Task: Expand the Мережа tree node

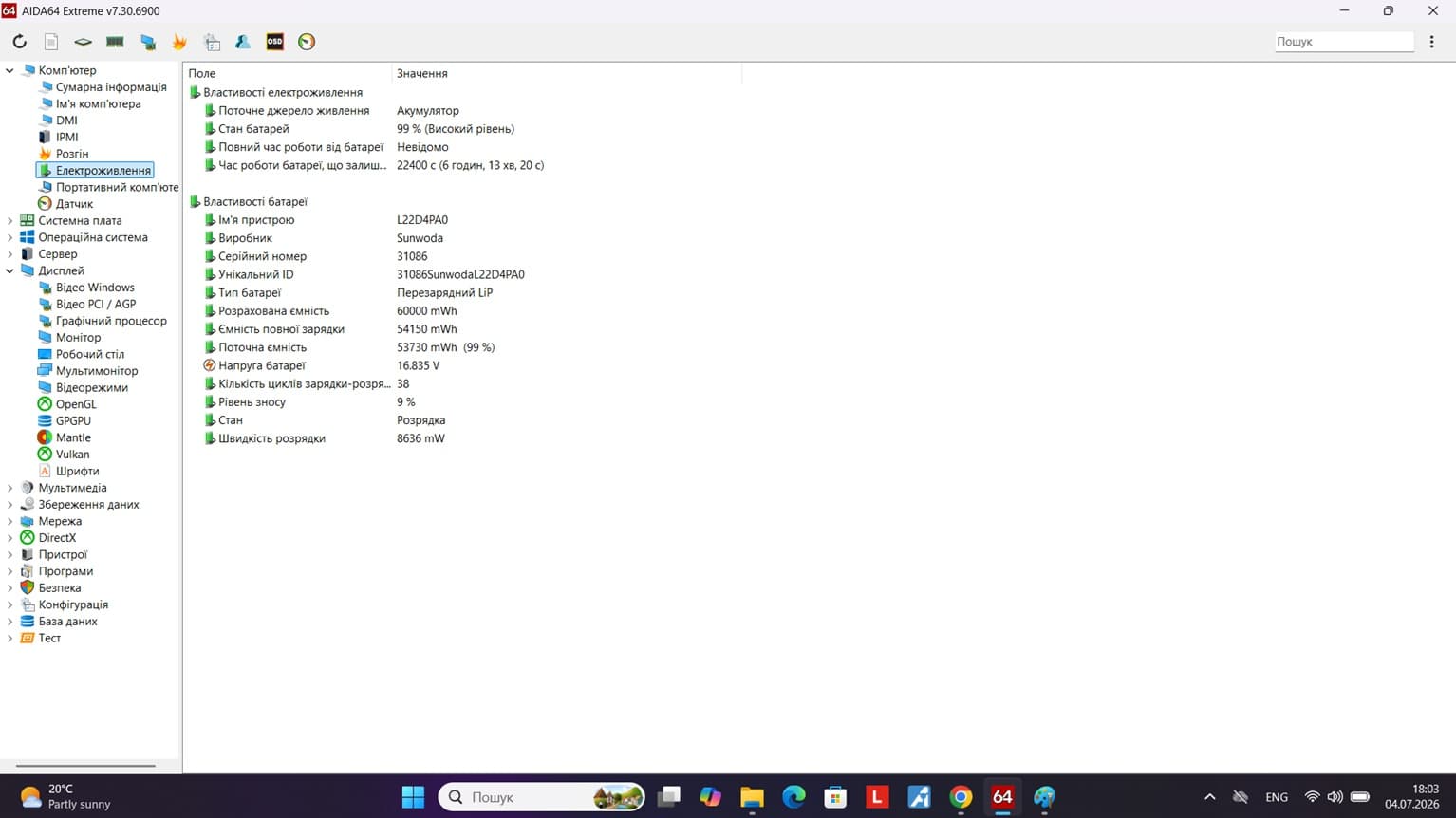Action: (9, 521)
